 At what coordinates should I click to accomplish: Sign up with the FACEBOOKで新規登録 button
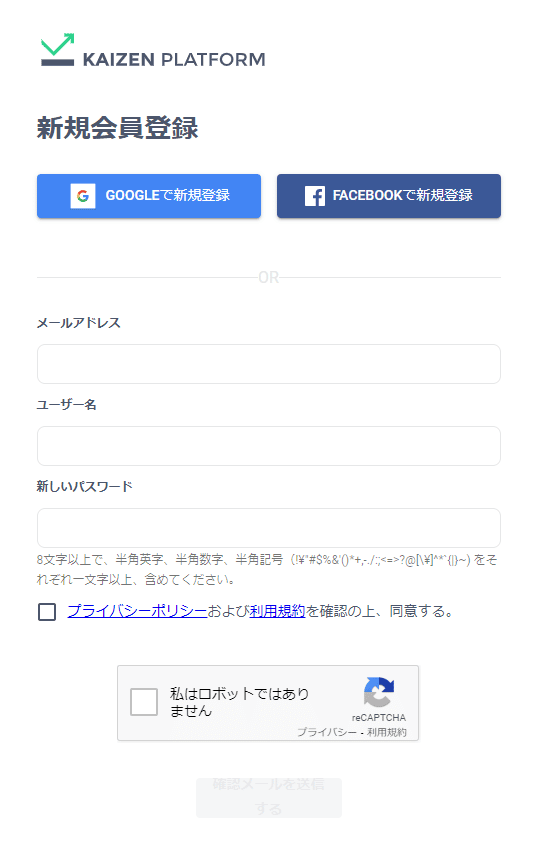click(389, 196)
